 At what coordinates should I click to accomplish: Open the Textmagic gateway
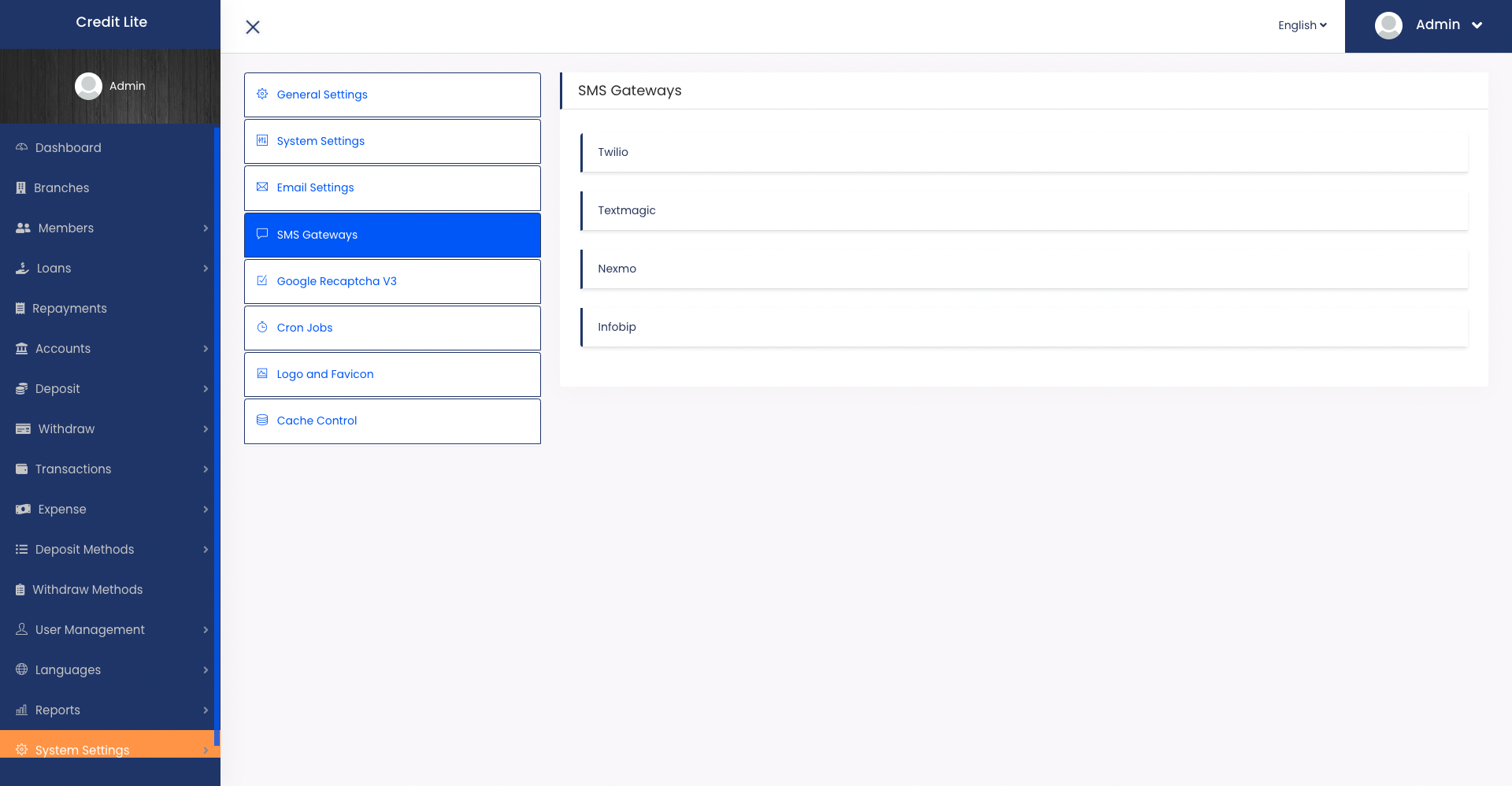click(x=1024, y=210)
